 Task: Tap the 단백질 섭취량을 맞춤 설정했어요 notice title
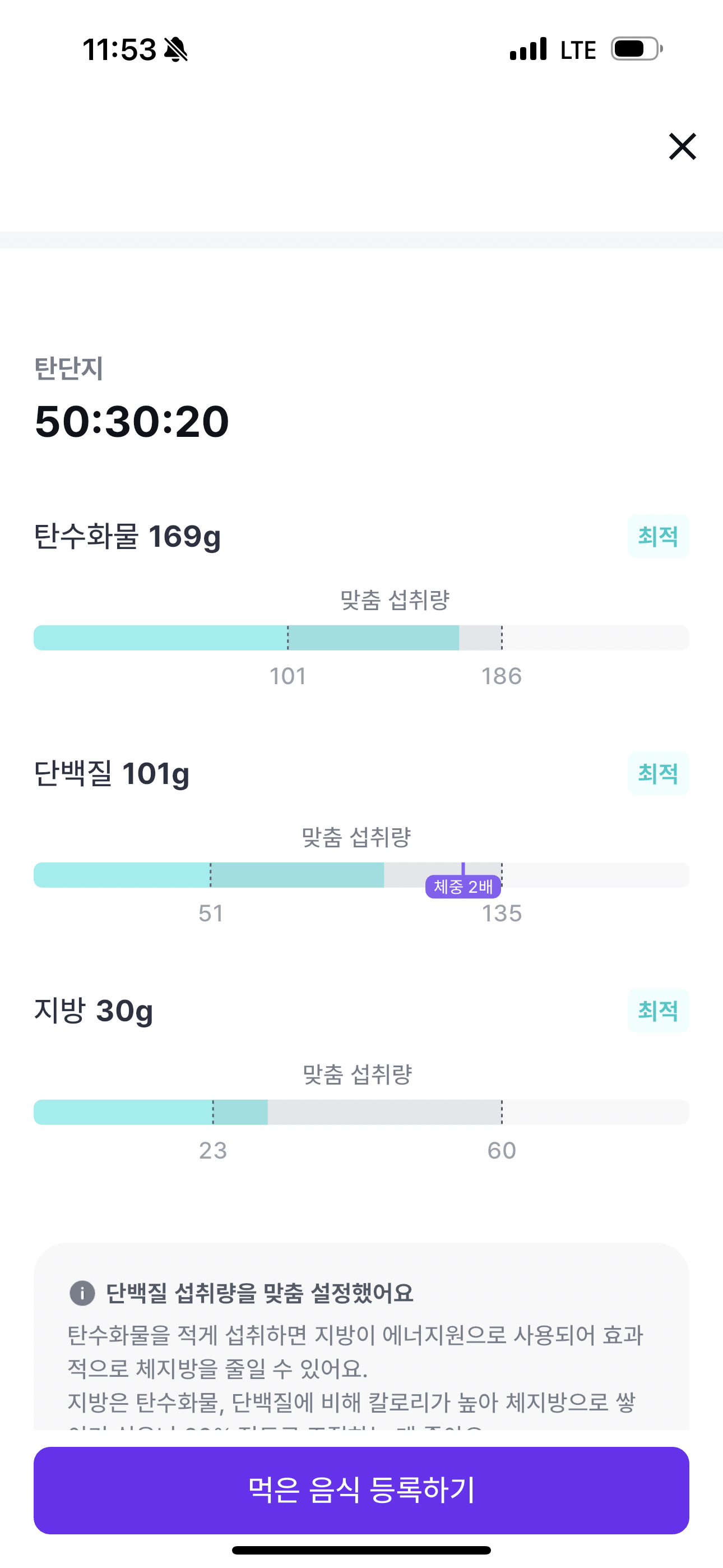pos(259,1293)
